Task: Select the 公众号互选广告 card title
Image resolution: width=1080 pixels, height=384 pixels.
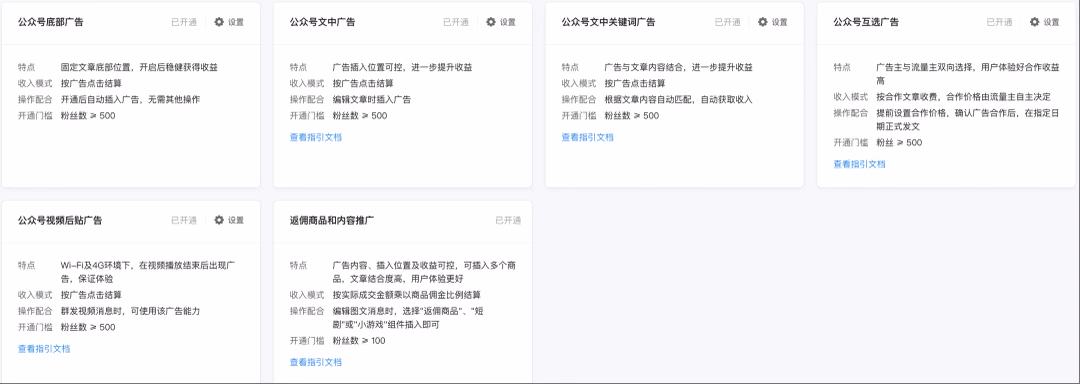Action: pos(866,22)
